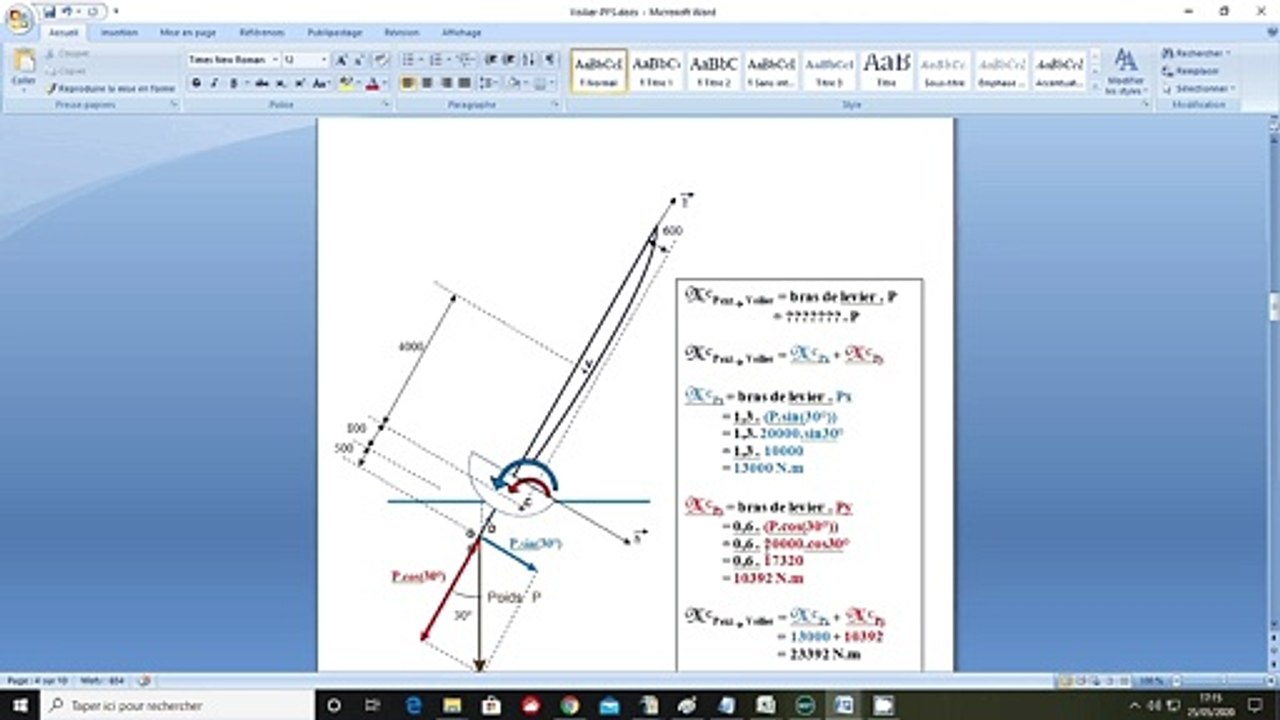Open Microsoft Edge from taskbar
1280x720 pixels.
[413, 705]
